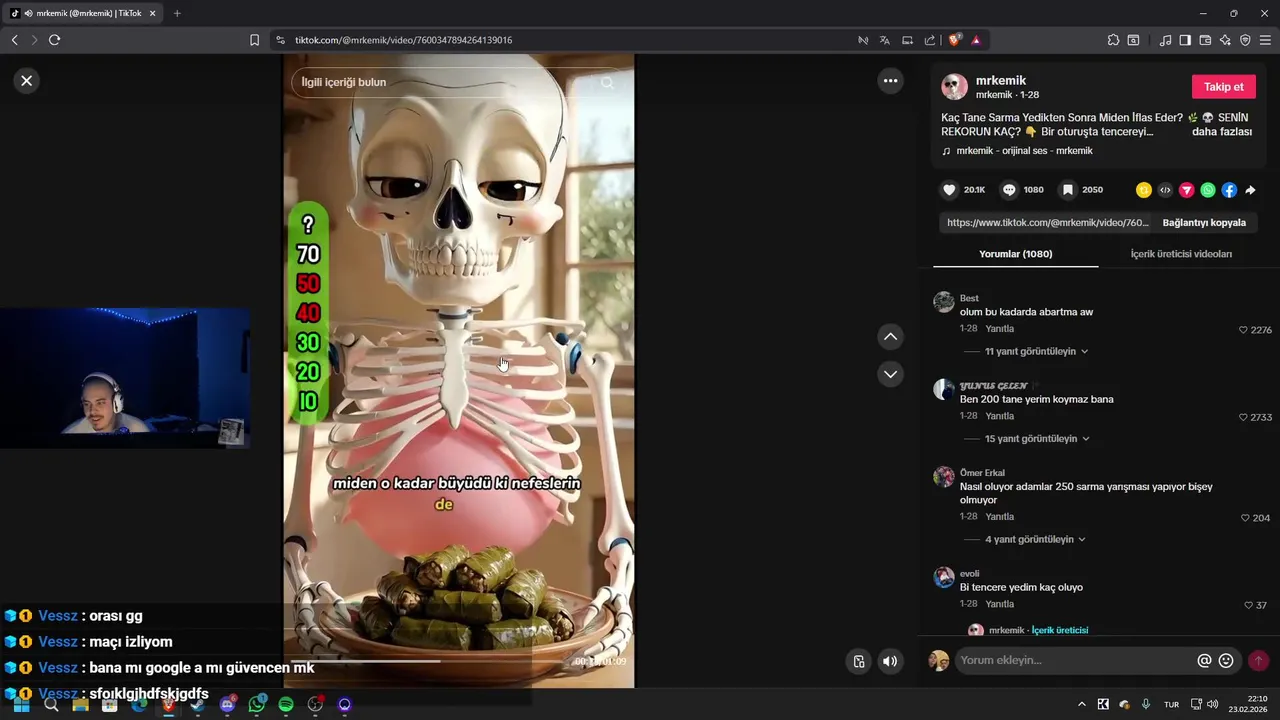This screenshot has height=720, width=1280.
Task: Share the video via WhatsApp icon
Action: point(1208,190)
